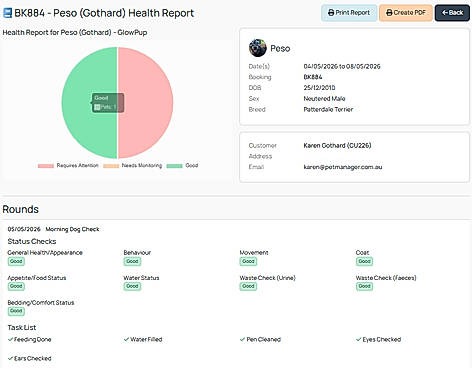Click the Print Report button
Viewport: 472px width, 368px height.
click(x=349, y=13)
